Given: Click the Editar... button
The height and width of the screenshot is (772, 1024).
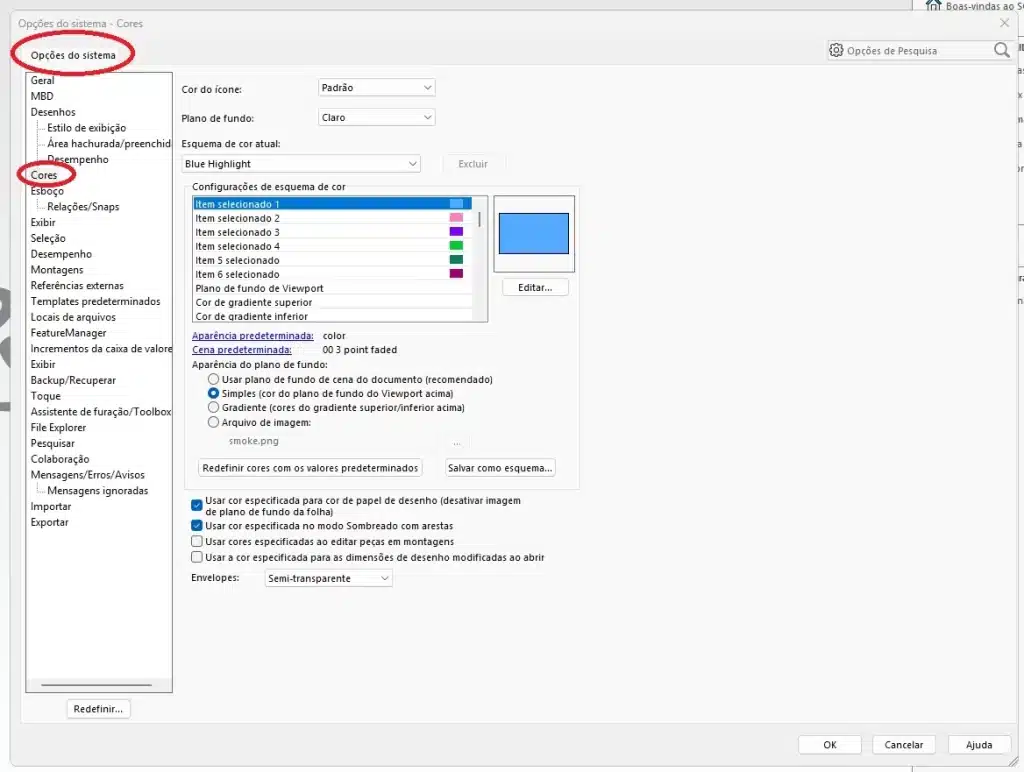Looking at the screenshot, I should (535, 287).
